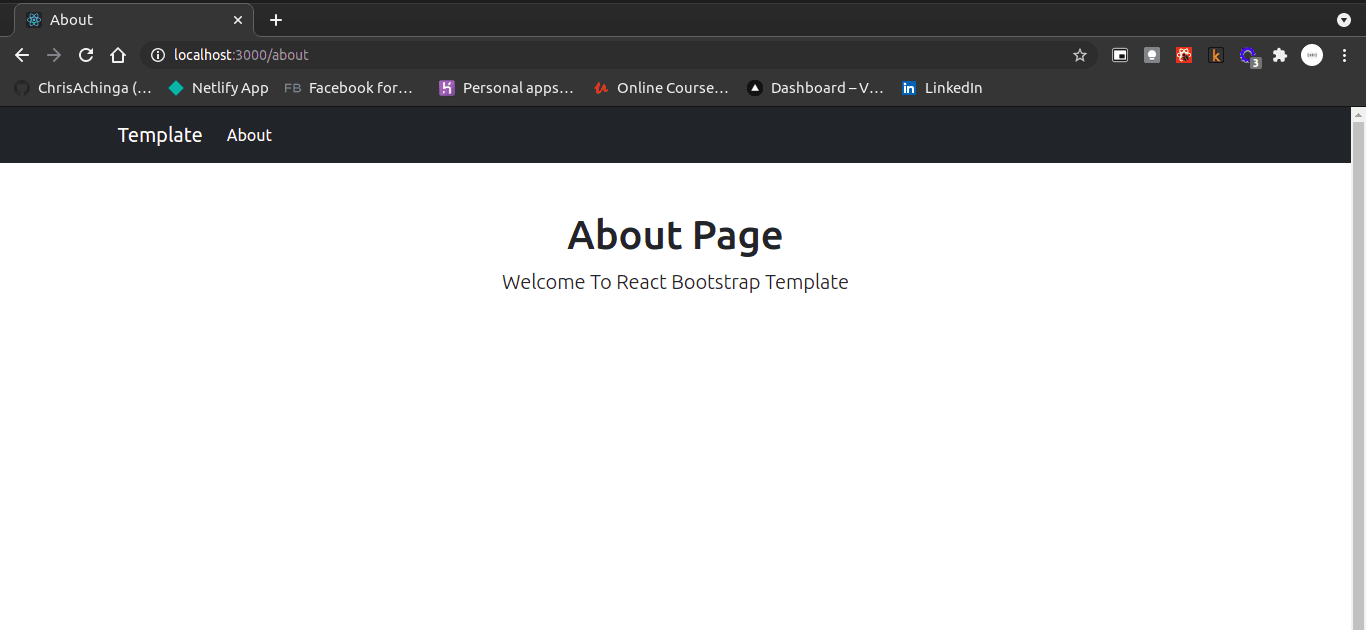Click the scrollbar up arrow
Screen dimensions: 1366x630
point(1358,114)
